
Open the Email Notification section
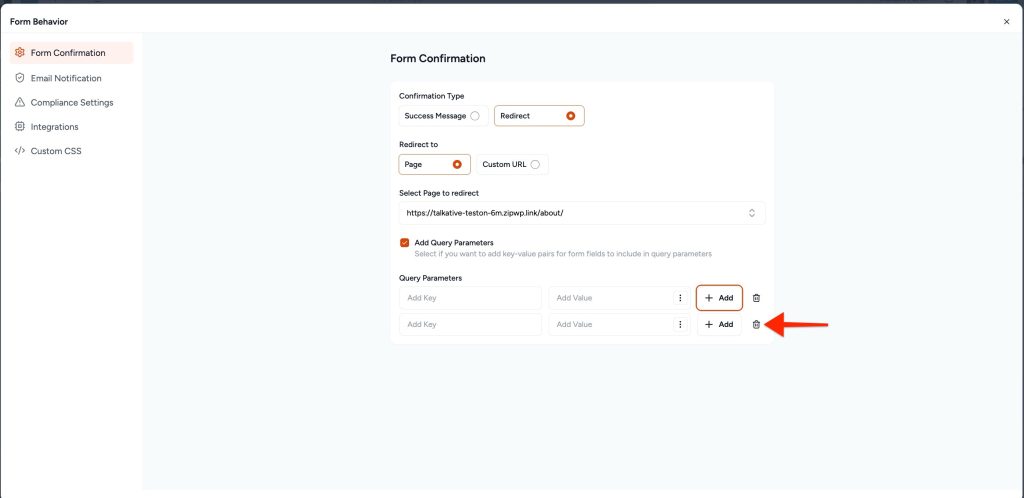(66, 78)
